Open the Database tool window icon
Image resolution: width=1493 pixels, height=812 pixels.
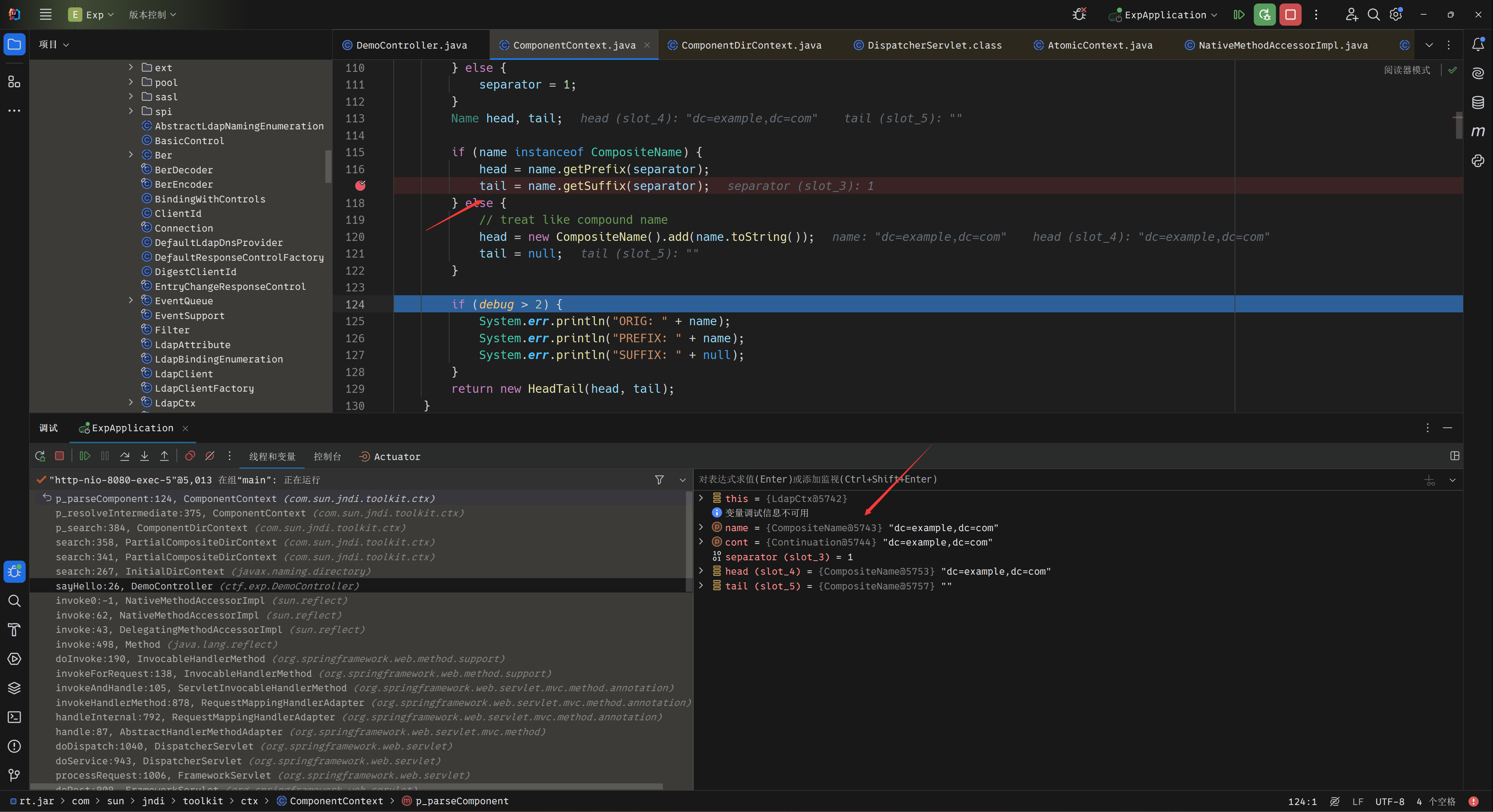(1477, 103)
